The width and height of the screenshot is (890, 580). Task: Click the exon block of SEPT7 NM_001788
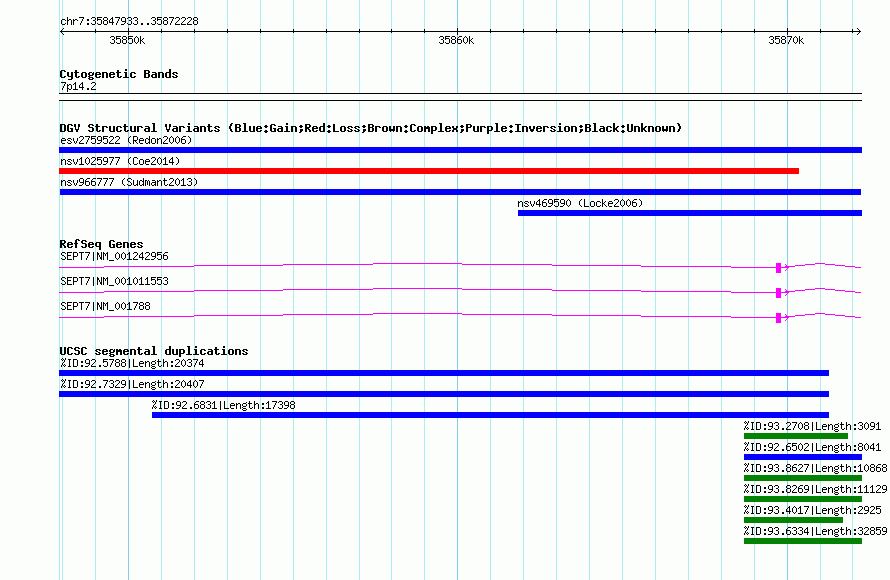pyautogui.click(x=778, y=318)
